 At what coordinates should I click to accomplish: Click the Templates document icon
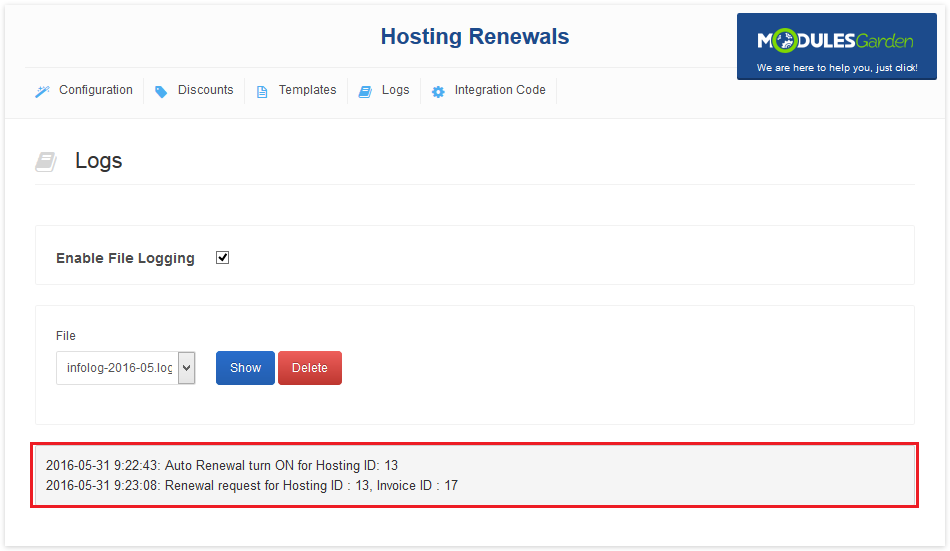pyautogui.click(x=262, y=92)
